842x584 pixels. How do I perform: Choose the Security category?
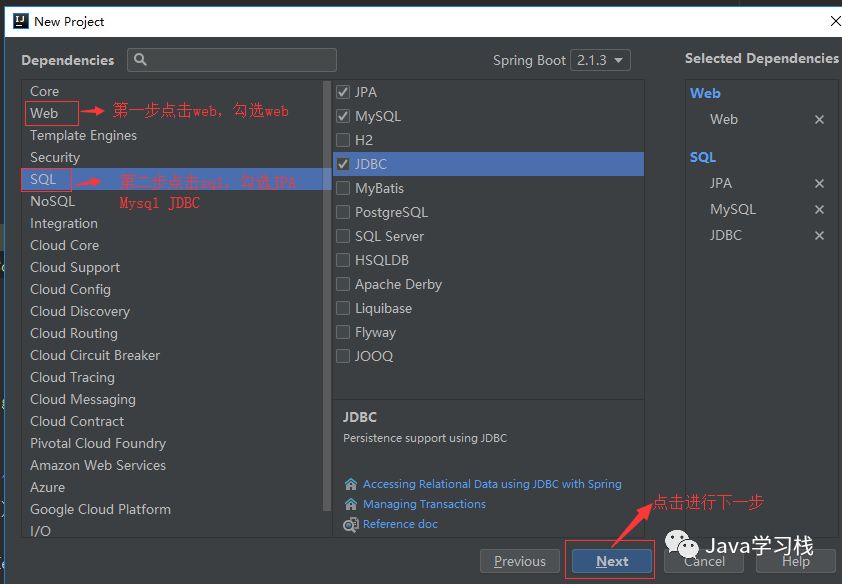click(x=55, y=157)
